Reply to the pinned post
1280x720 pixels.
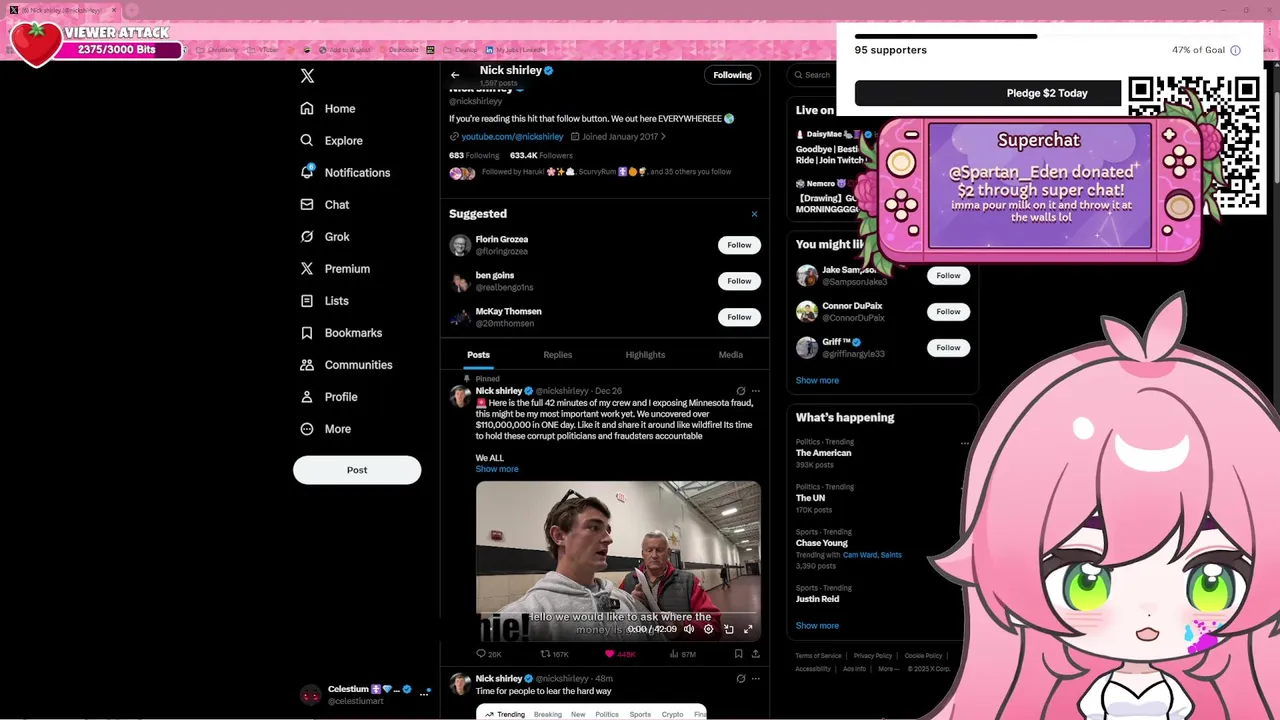(x=481, y=654)
